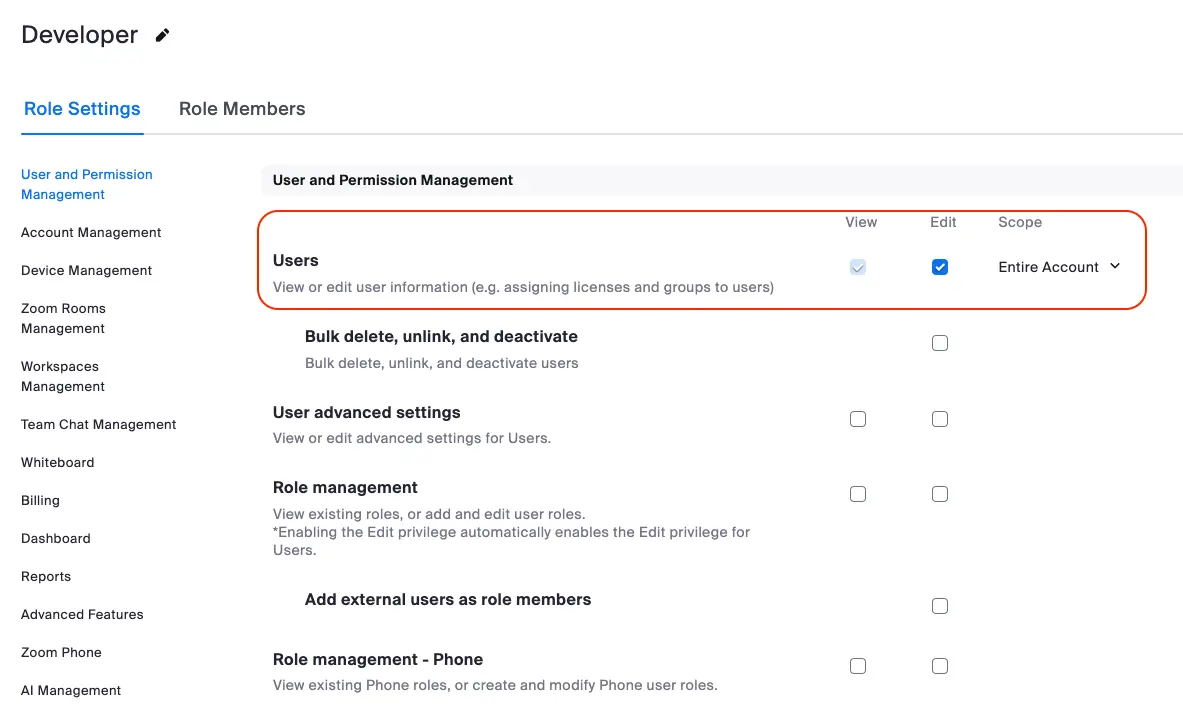Open Team Chat Management settings

98,424
